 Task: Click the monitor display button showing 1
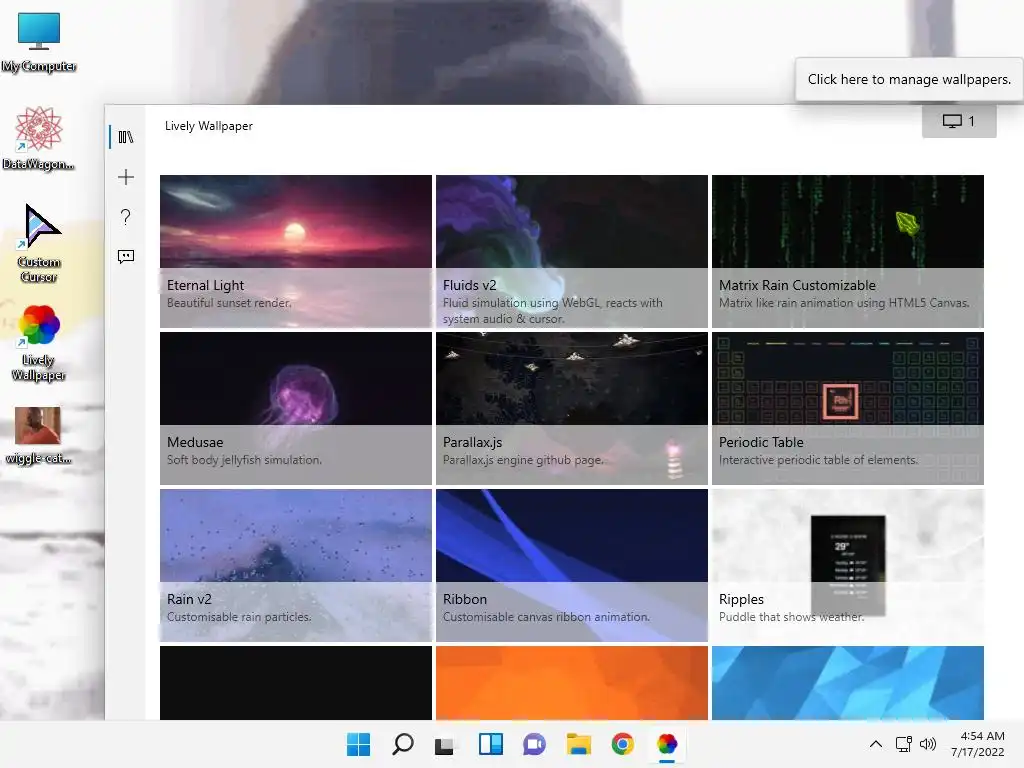coord(959,121)
